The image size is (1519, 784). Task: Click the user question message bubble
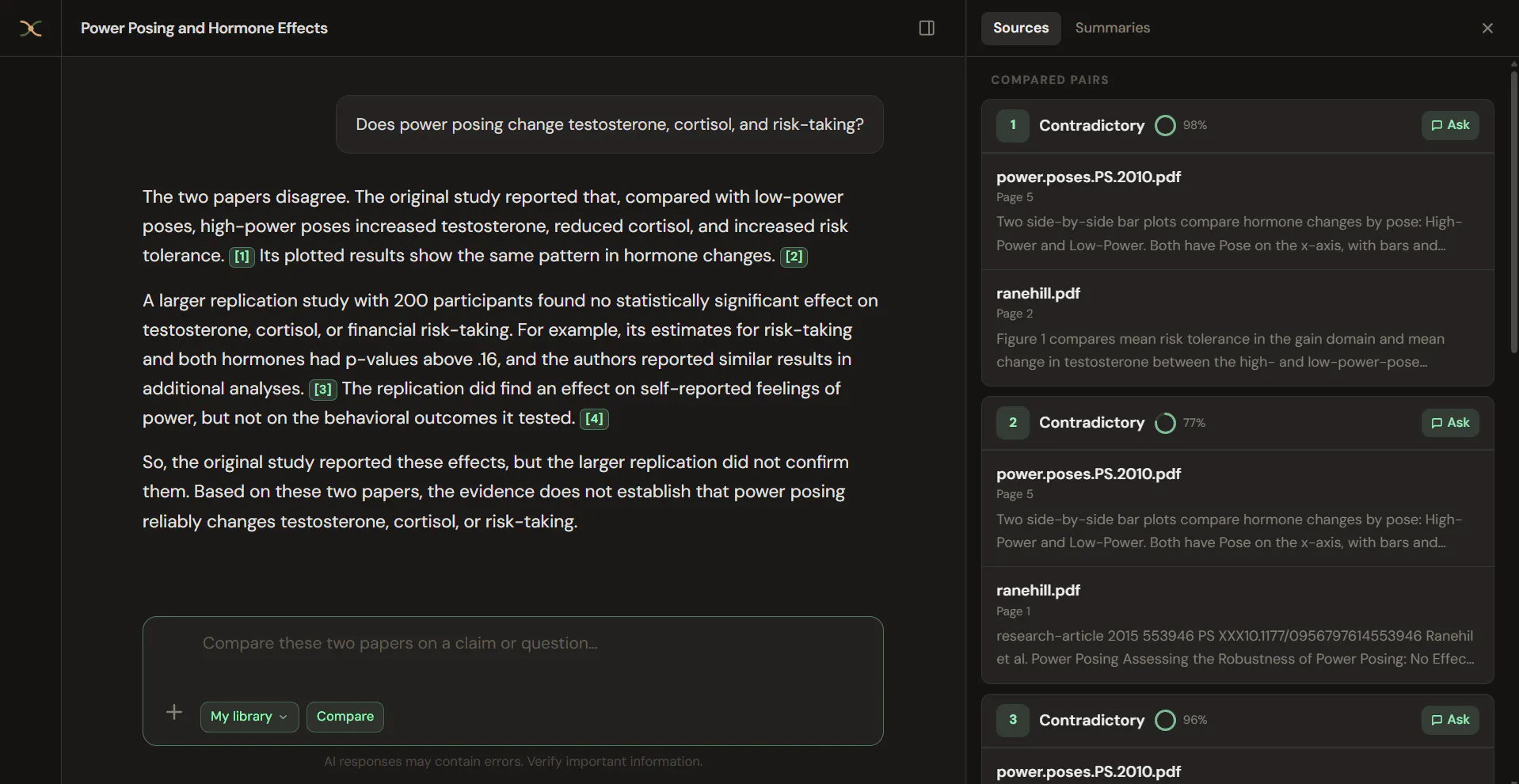(610, 124)
